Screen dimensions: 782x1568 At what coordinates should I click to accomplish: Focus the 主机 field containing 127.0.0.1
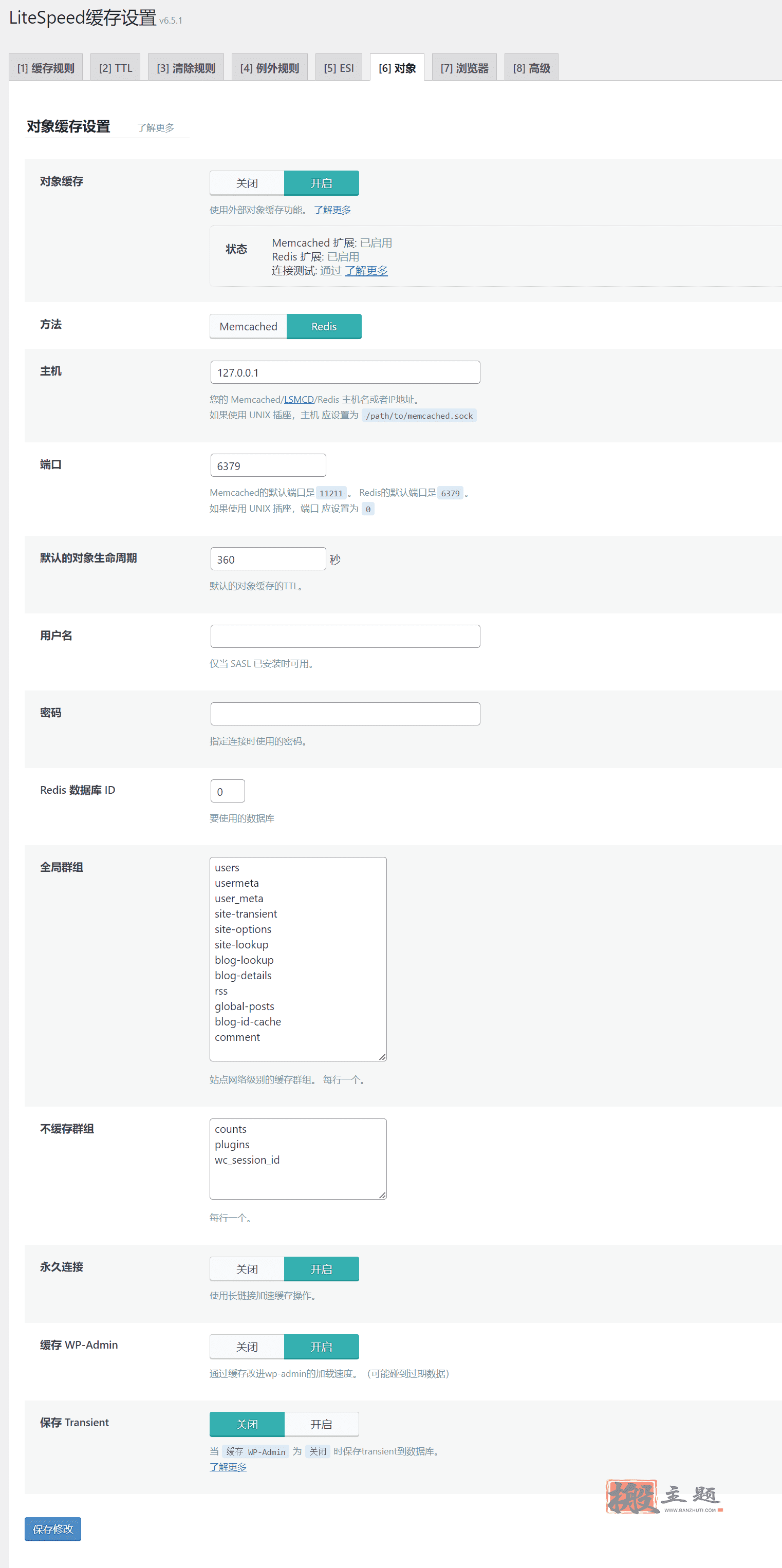coord(345,372)
